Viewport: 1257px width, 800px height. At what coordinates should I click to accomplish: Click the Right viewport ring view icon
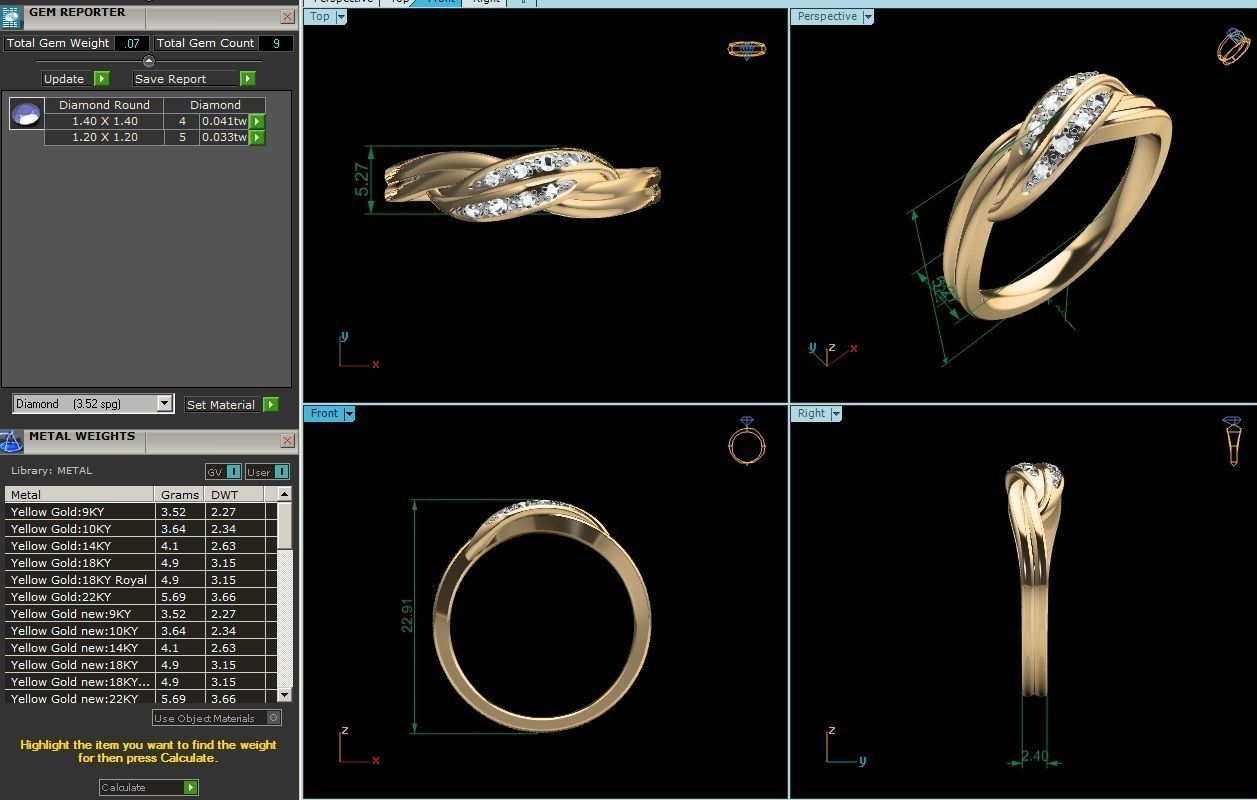point(1233,441)
